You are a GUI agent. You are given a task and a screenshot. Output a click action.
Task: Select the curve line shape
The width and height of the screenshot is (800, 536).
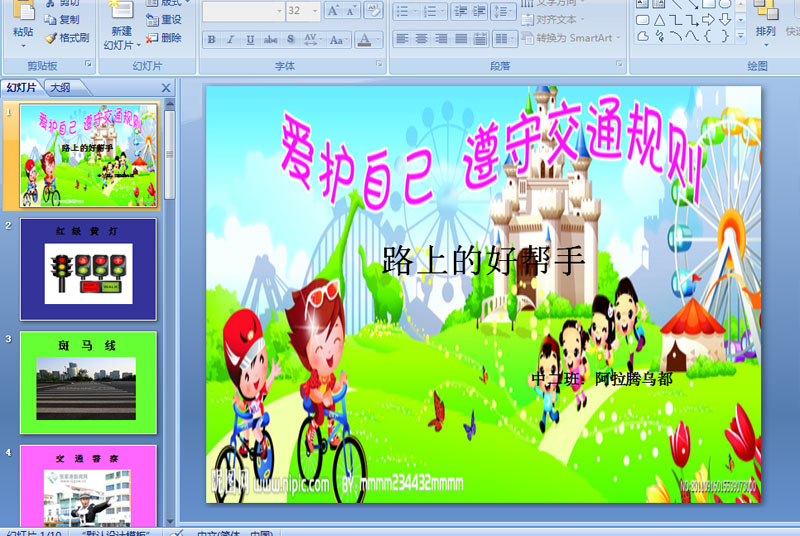coord(692,36)
